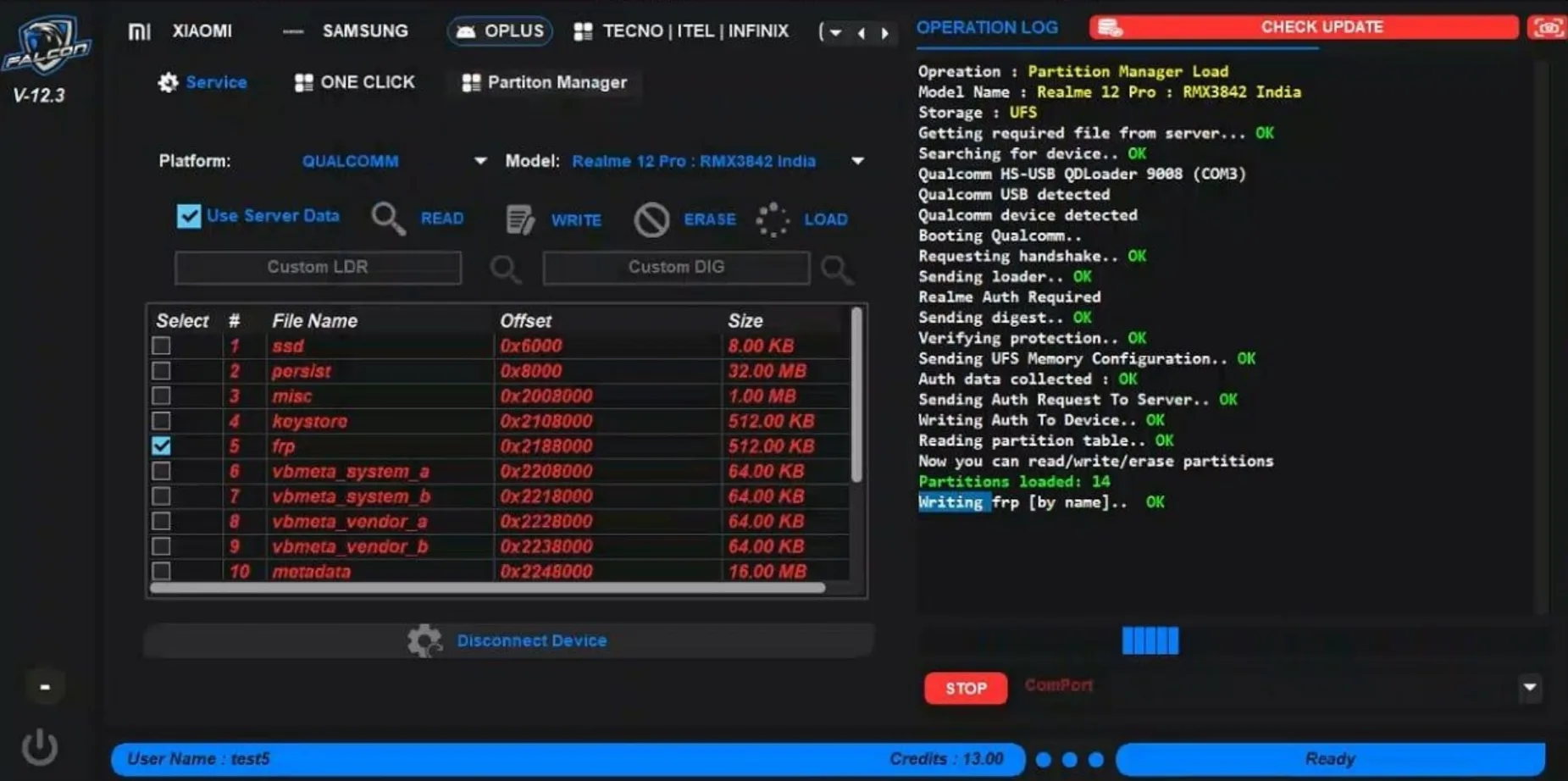Click the WRITE notepad icon

520,219
